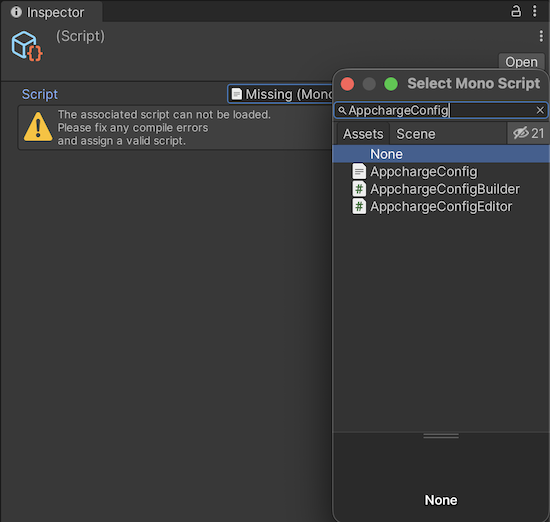550x522 pixels.
Task: Select the AppchargeConfigEditor script
Action: coord(441,207)
